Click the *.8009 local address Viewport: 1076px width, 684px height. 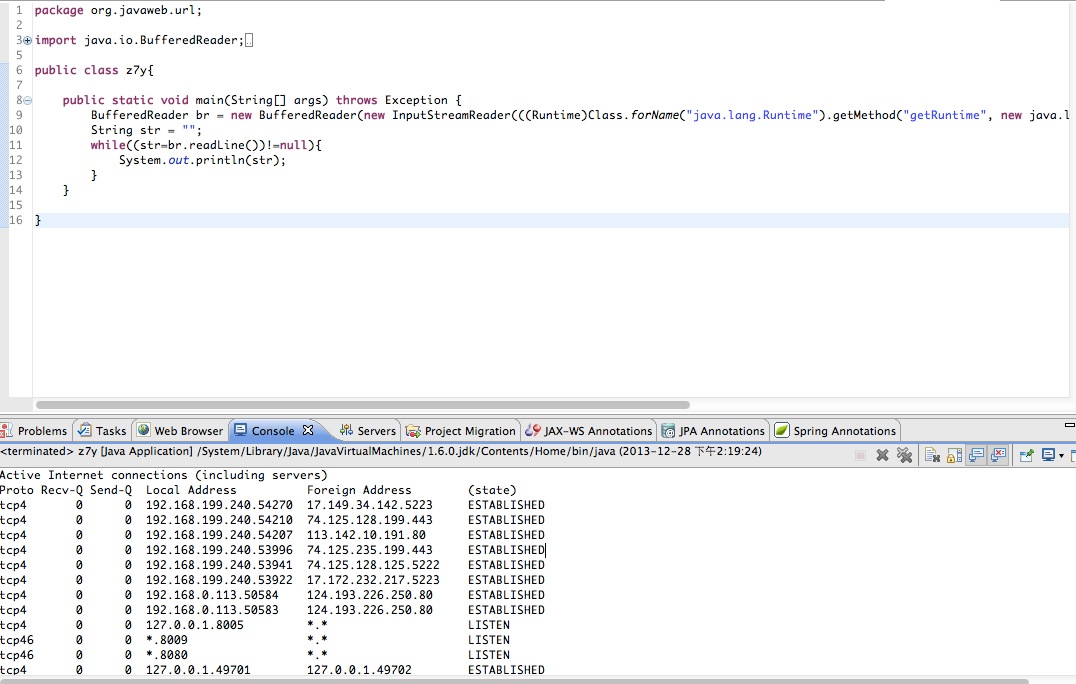coord(166,640)
